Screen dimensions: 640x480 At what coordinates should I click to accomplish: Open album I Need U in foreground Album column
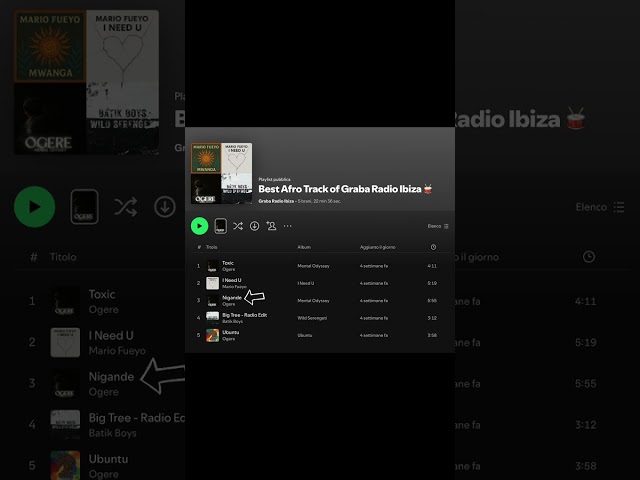click(x=306, y=283)
